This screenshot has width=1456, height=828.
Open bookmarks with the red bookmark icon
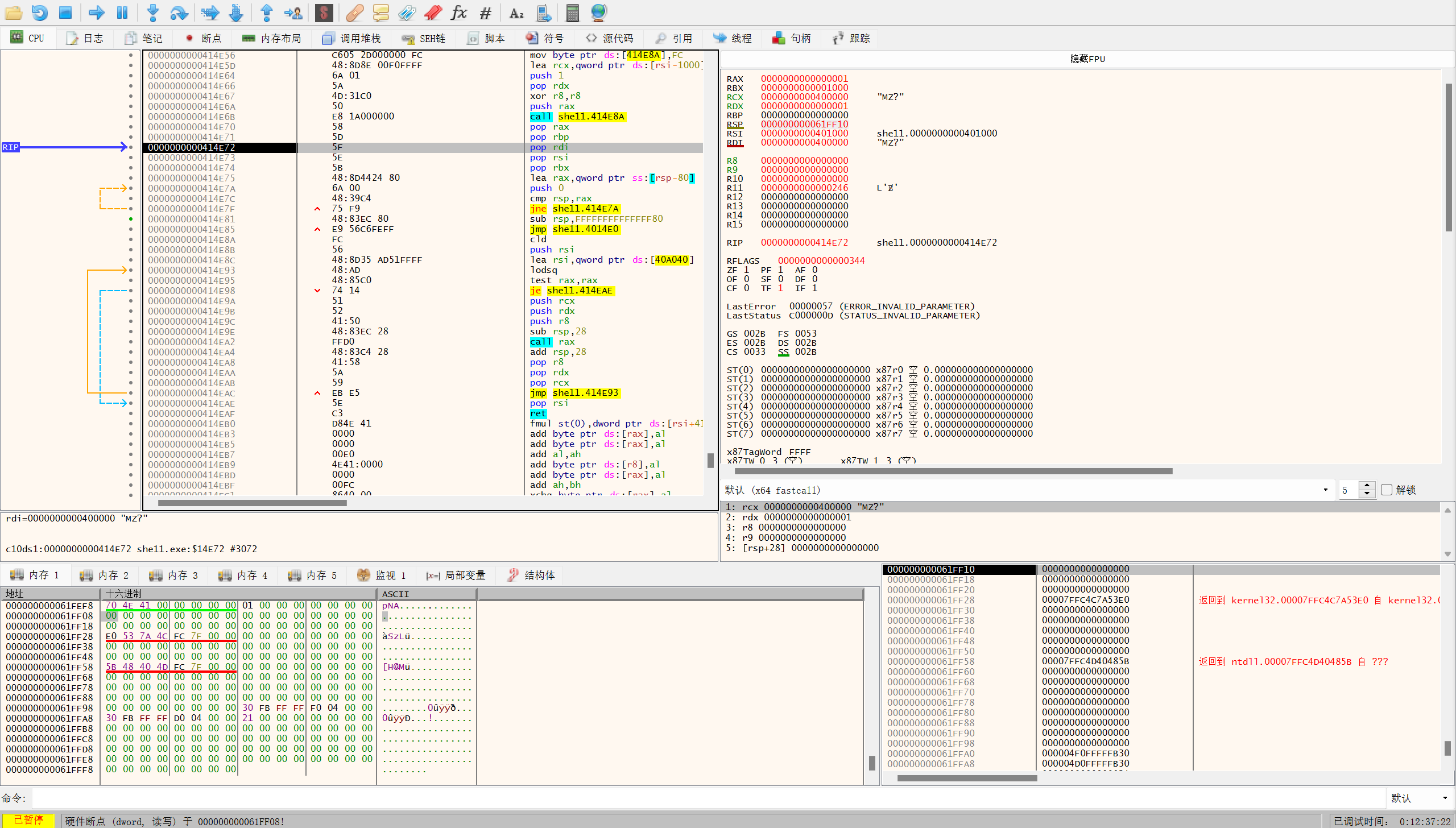[x=433, y=13]
